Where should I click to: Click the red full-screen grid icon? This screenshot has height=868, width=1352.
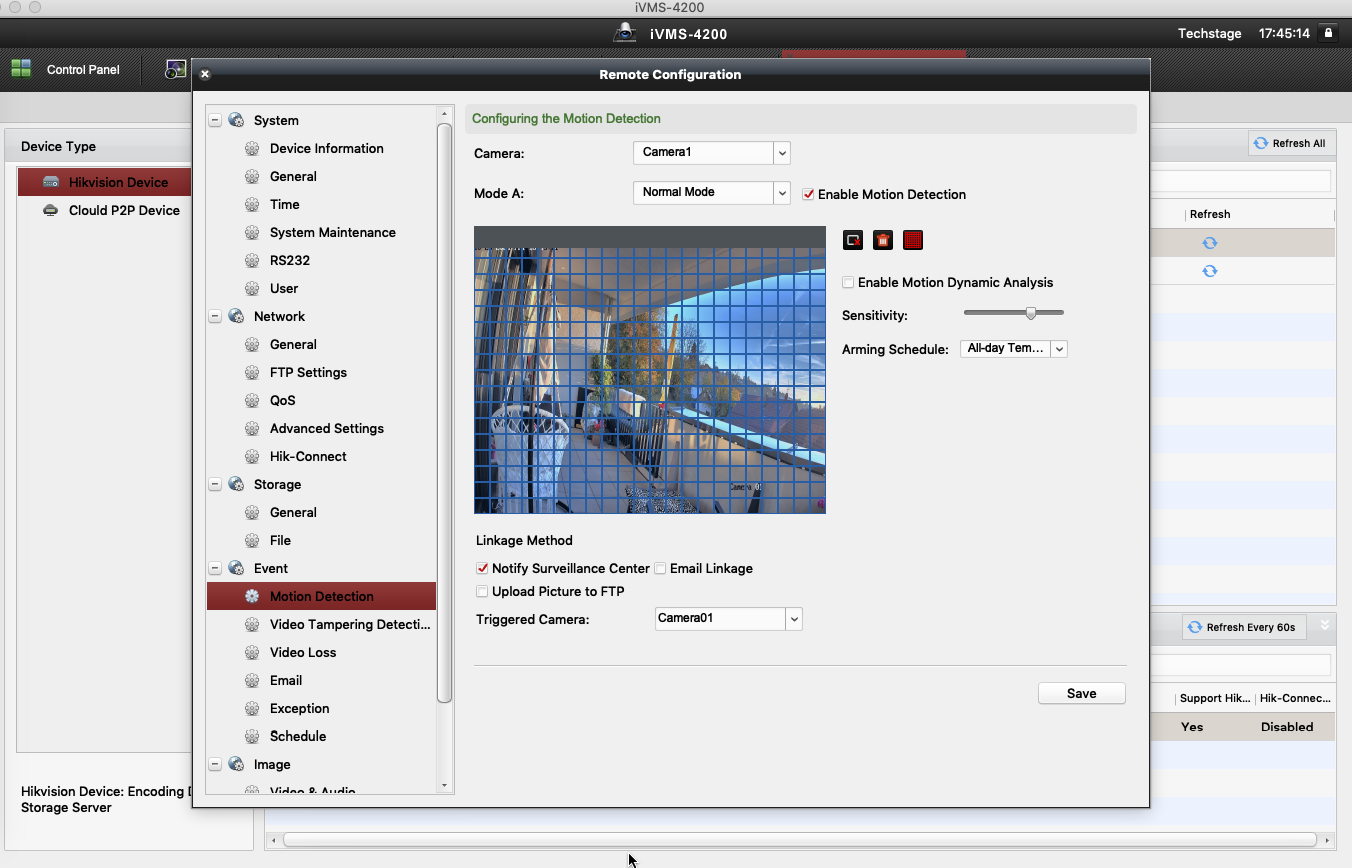click(913, 240)
